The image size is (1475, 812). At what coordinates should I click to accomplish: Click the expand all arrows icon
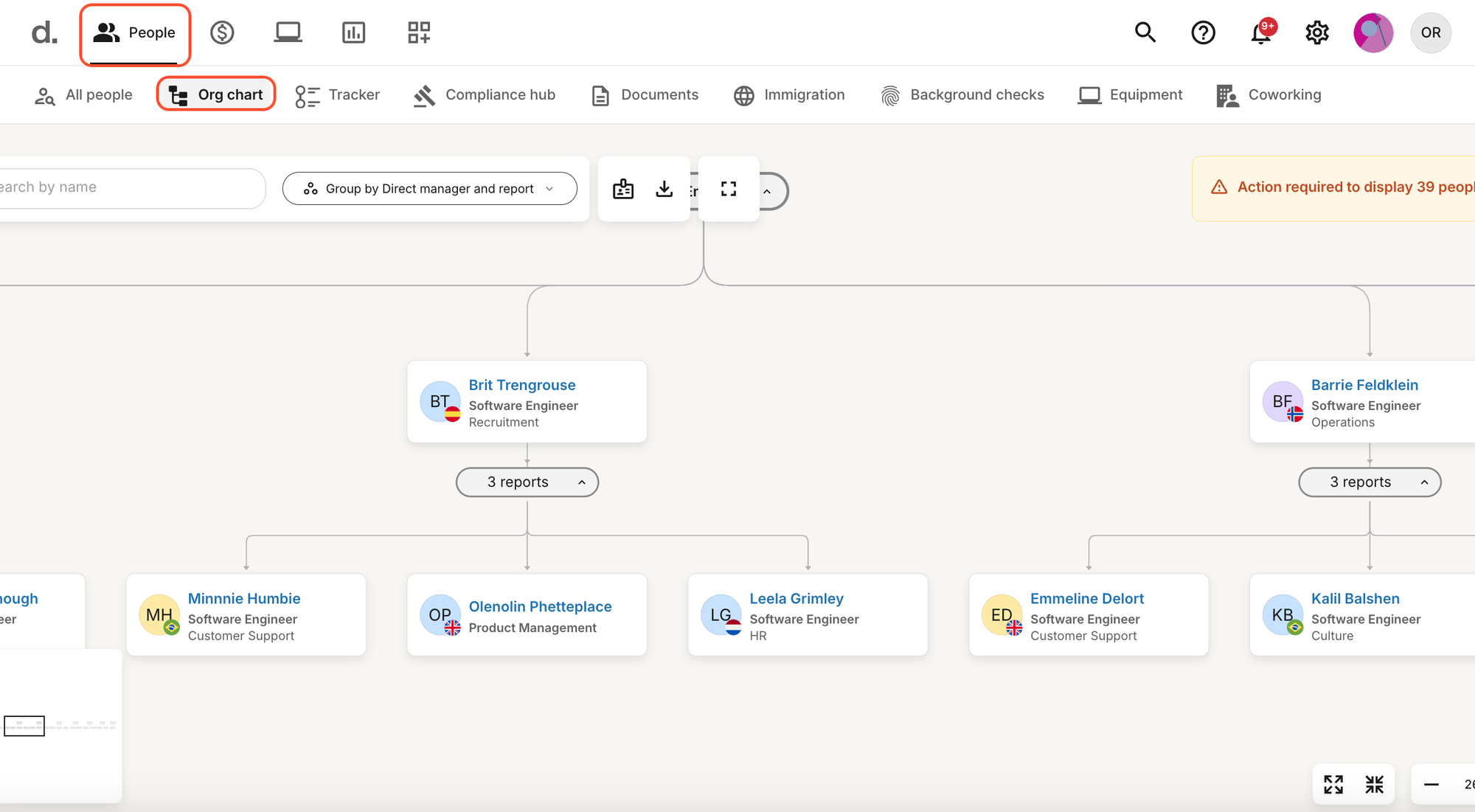[x=1333, y=785]
